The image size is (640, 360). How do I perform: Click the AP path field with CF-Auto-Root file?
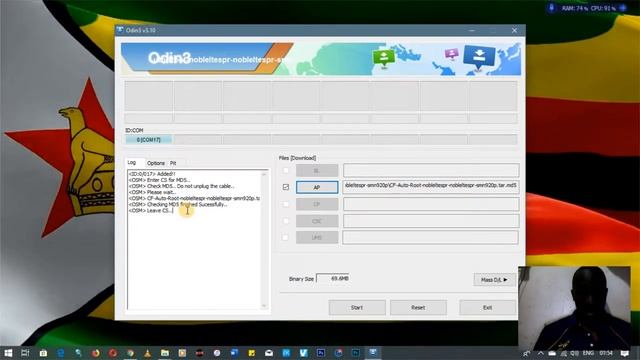(431, 187)
